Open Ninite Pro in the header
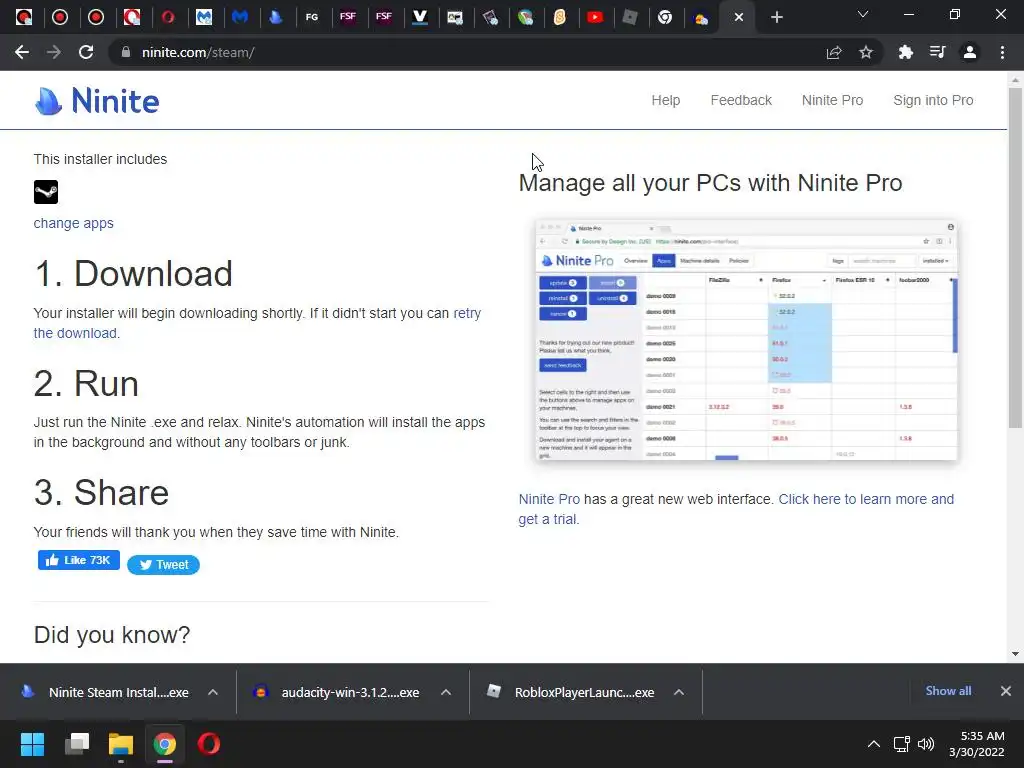The image size is (1024, 768). [x=833, y=101]
